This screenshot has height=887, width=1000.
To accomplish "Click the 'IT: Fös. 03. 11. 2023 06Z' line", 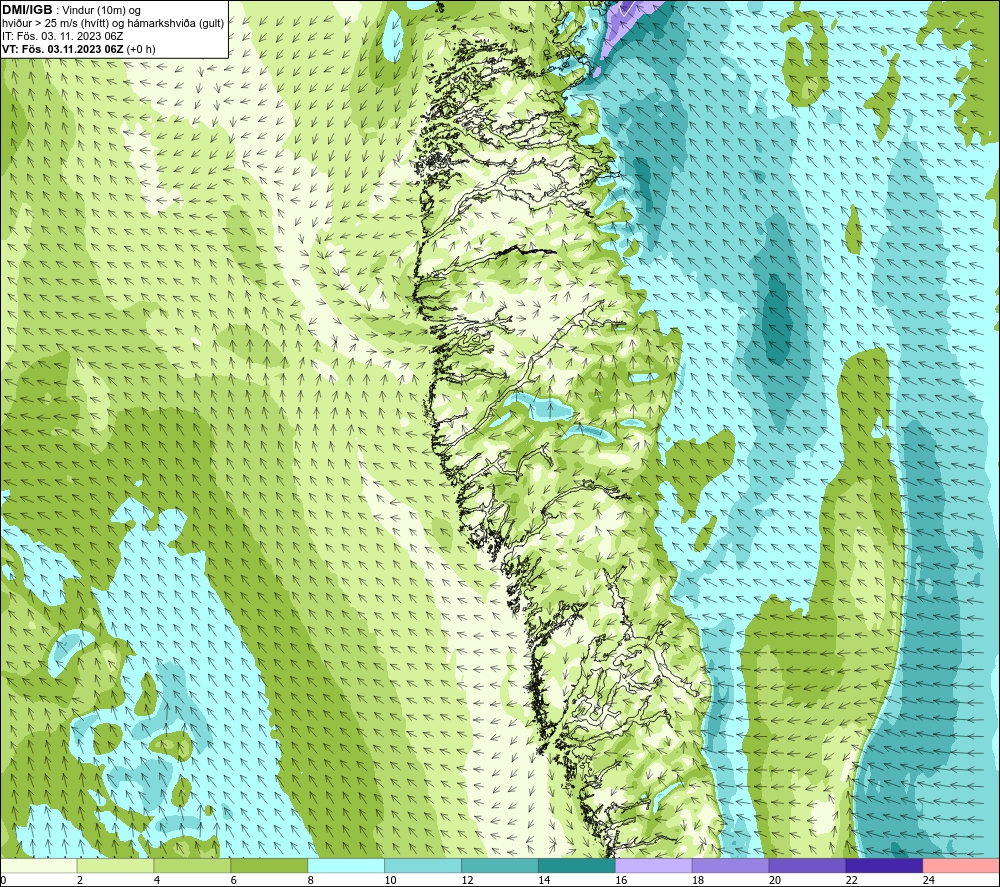I will (63, 36).
